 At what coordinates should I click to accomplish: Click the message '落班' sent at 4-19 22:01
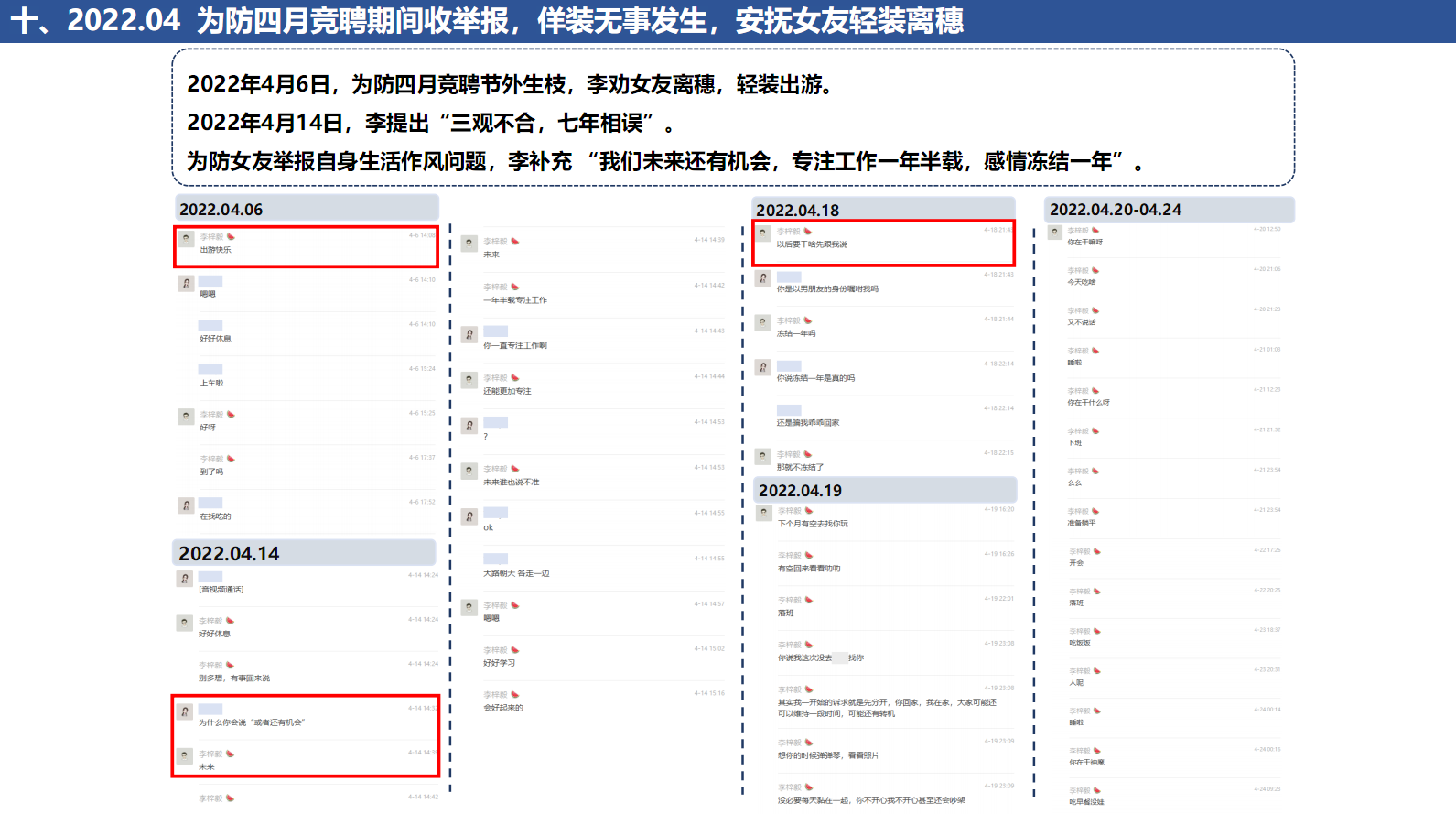(786, 613)
